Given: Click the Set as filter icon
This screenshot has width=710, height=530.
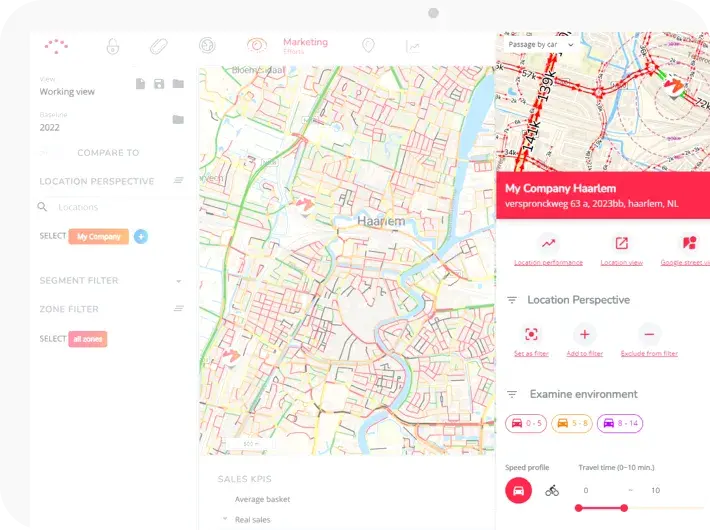Looking at the screenshot, I should click(531, 335).
